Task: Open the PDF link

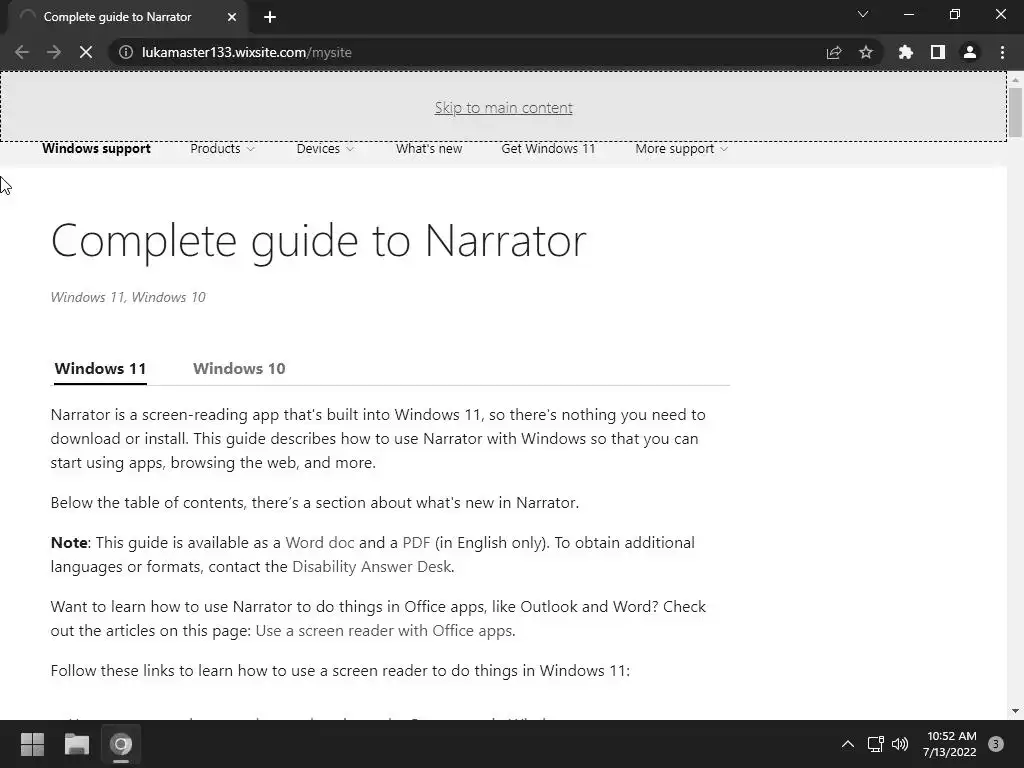Action: (x=416, y=543)
